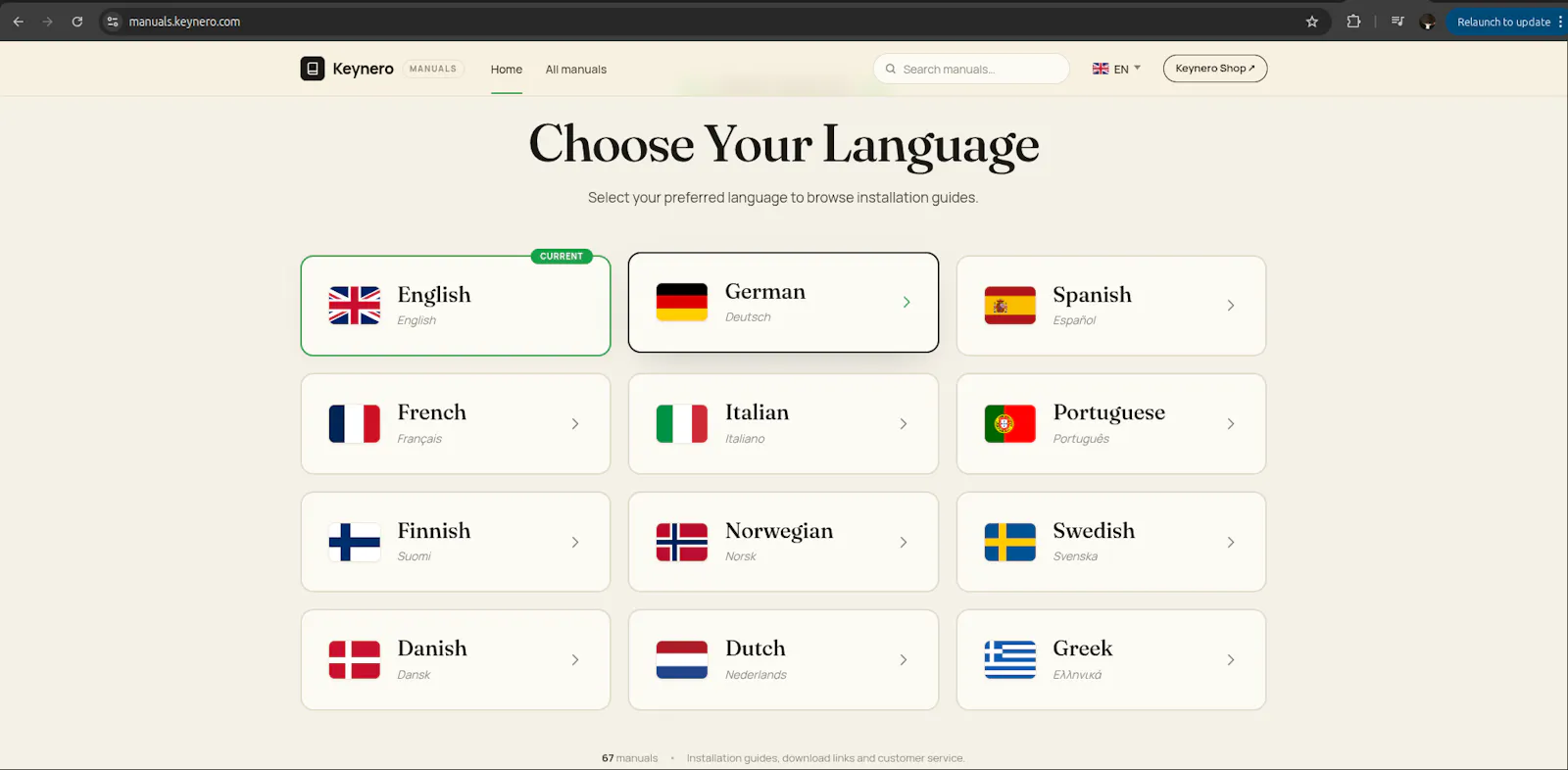Open the Home nav tab
Viewport: 1568px width, 770px height.
tap(507, 70)
